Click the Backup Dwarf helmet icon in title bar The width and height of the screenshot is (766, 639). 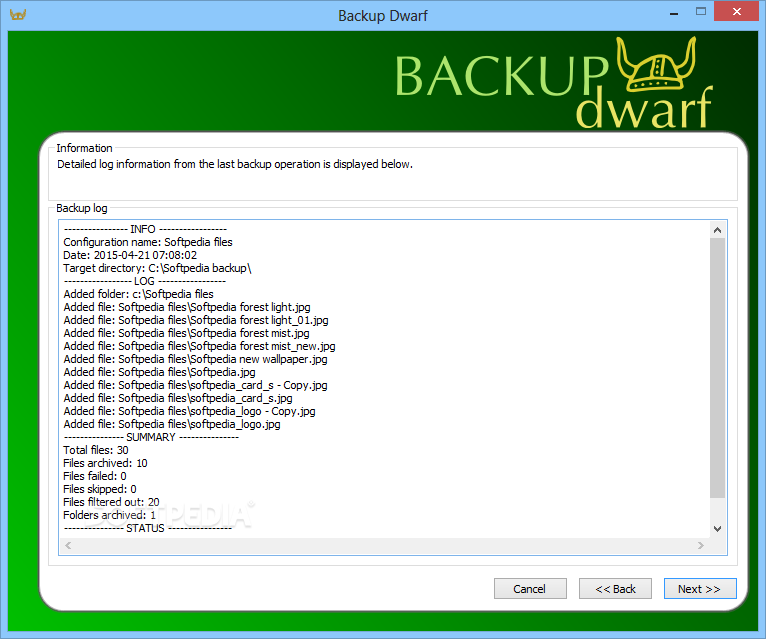click(18, 14)
